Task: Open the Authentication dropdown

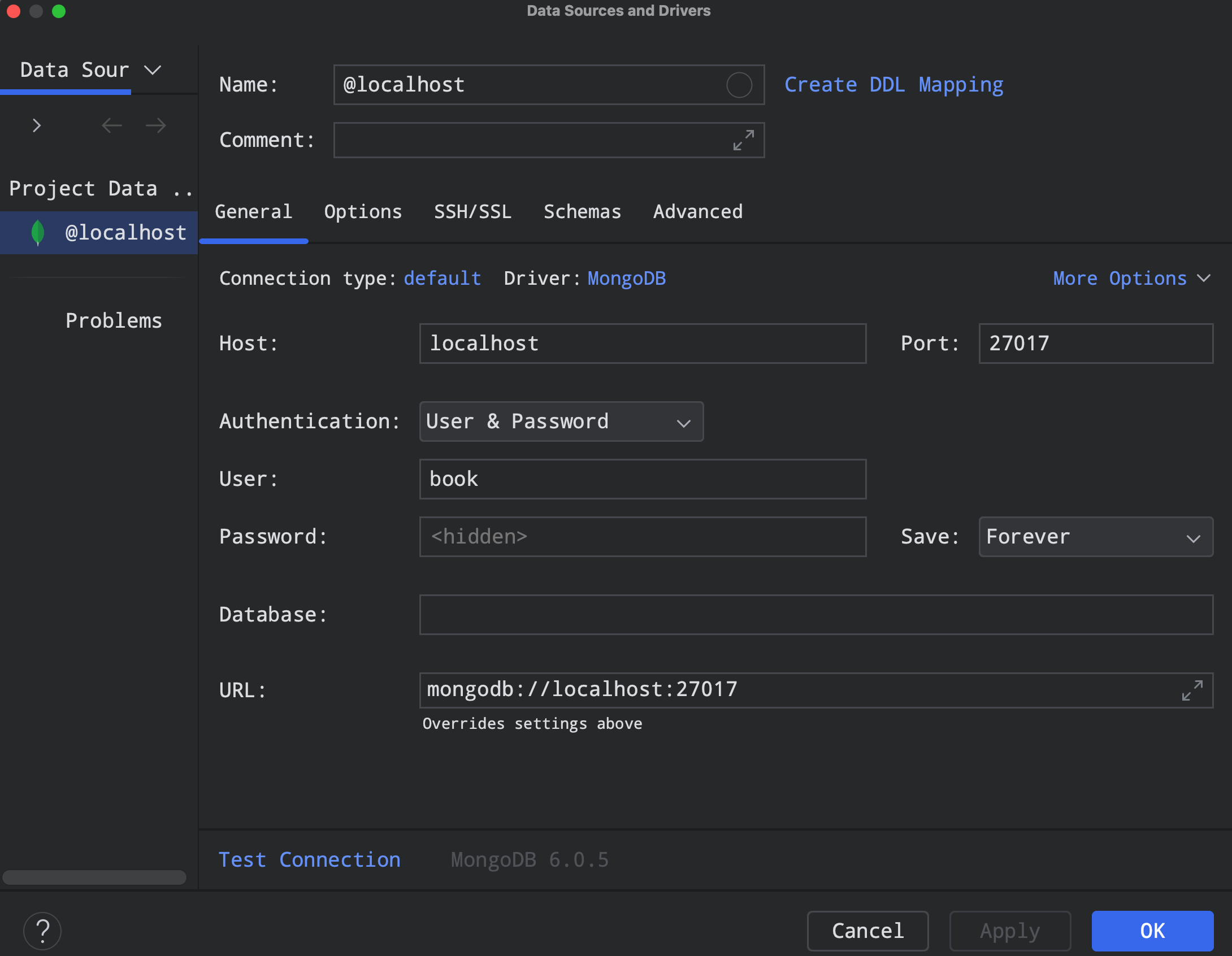Action: click(561, 422)
